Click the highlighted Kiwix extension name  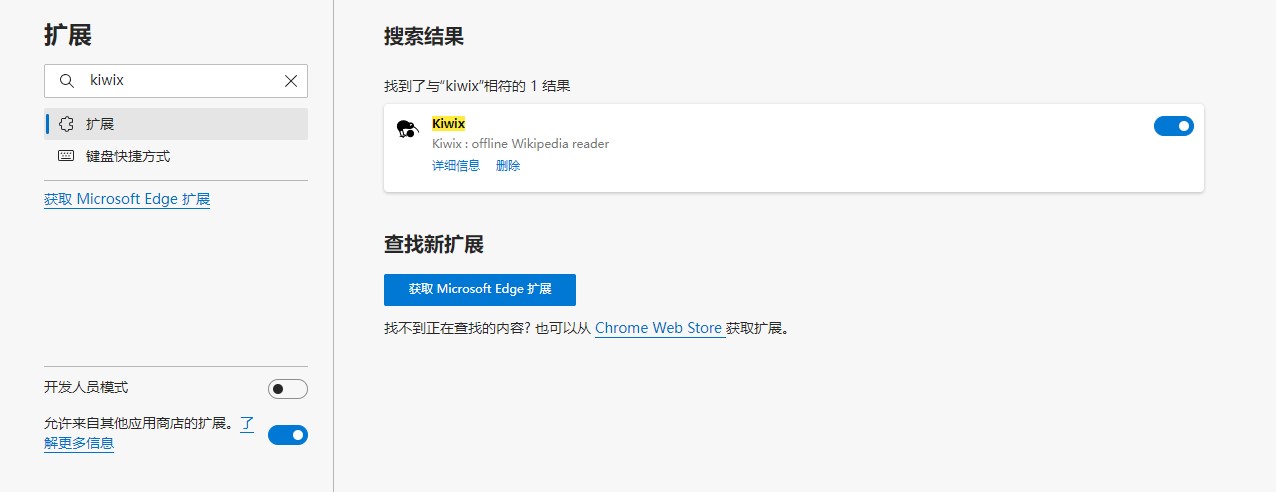pos(449,124)
